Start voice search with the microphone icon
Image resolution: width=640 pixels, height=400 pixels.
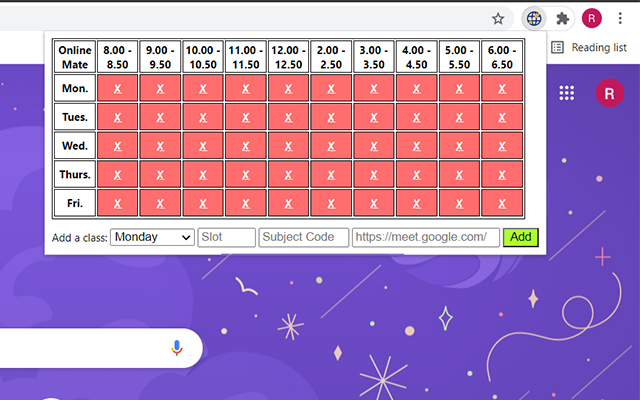(177, 348)
